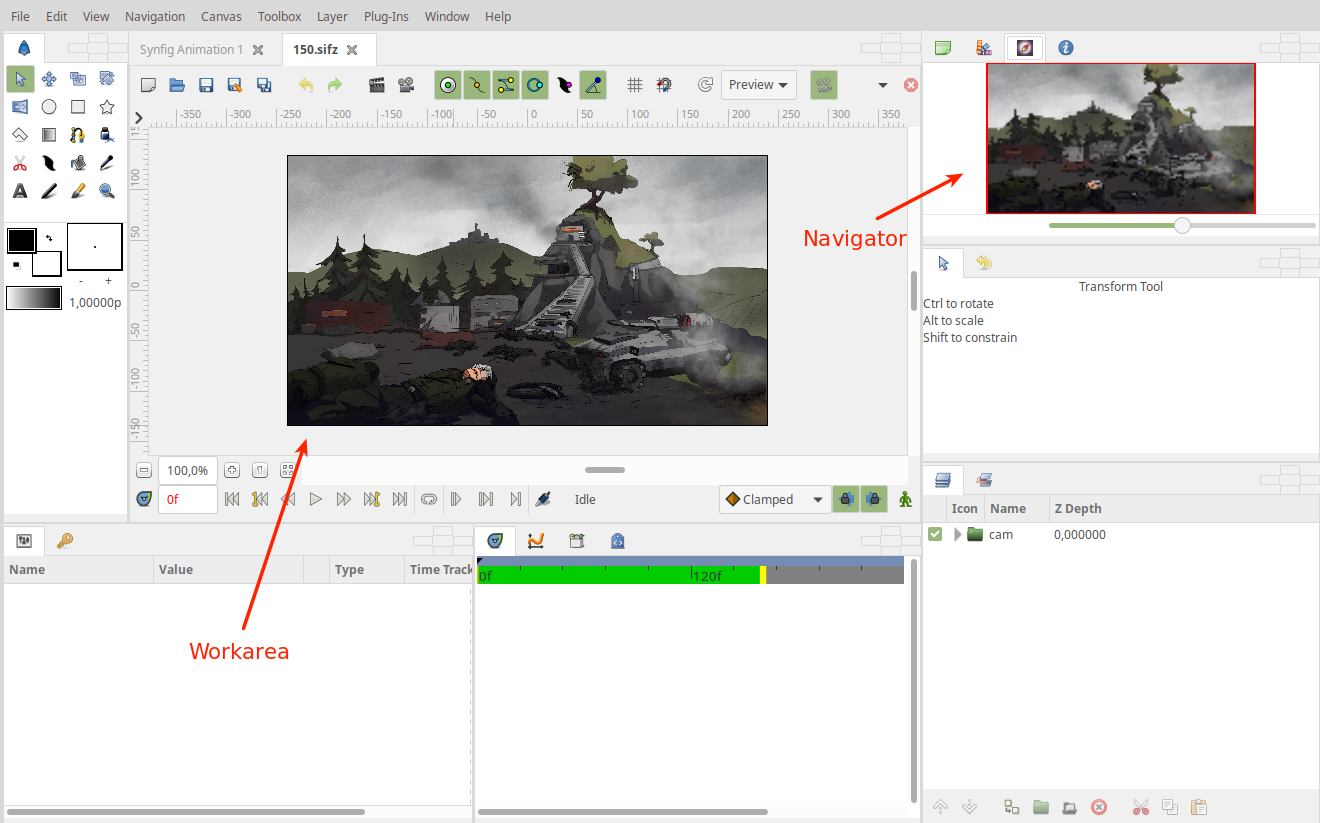
Task: Select the Gradient tool
Action: (49, 134)
